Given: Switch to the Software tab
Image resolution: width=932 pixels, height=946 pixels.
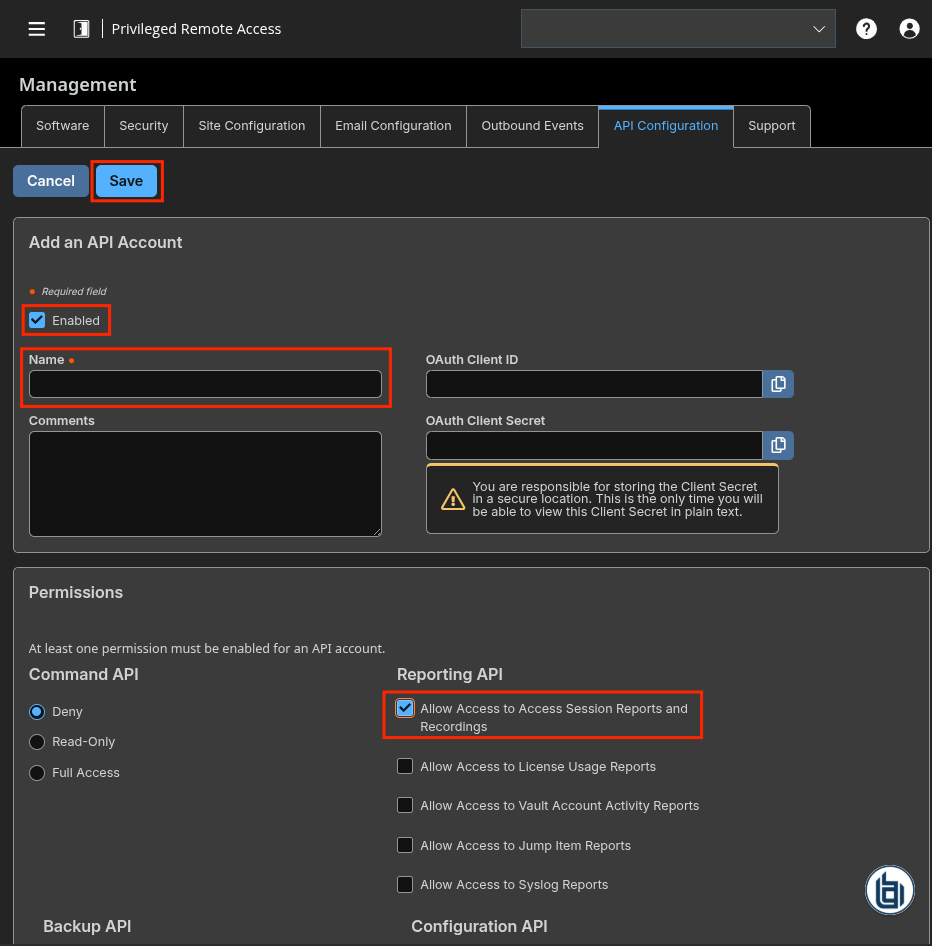Looking at the screenshot, I should click(x=63, y=126).
